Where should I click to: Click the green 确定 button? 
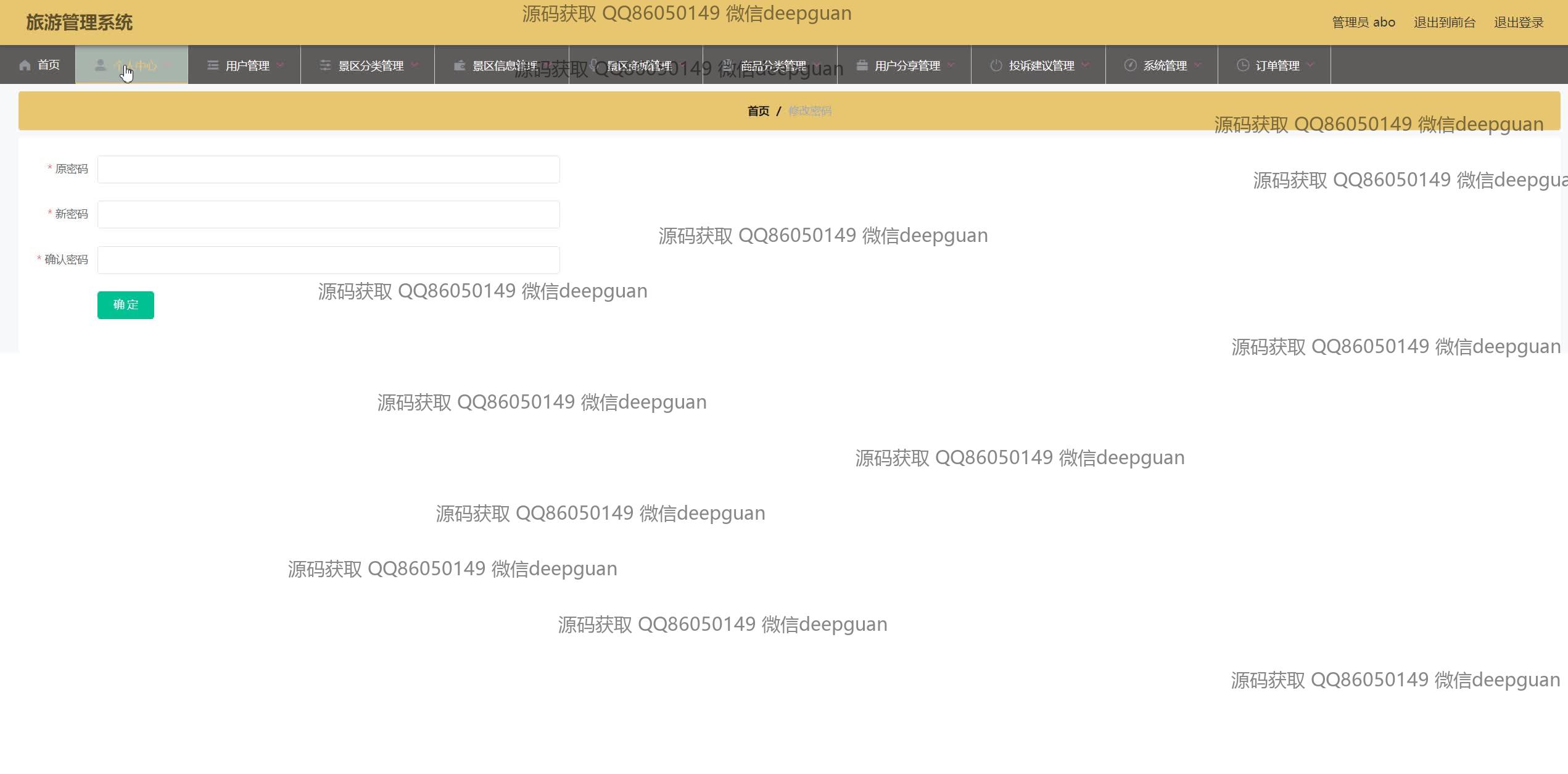pyautogui.click(x=126, y=305)
